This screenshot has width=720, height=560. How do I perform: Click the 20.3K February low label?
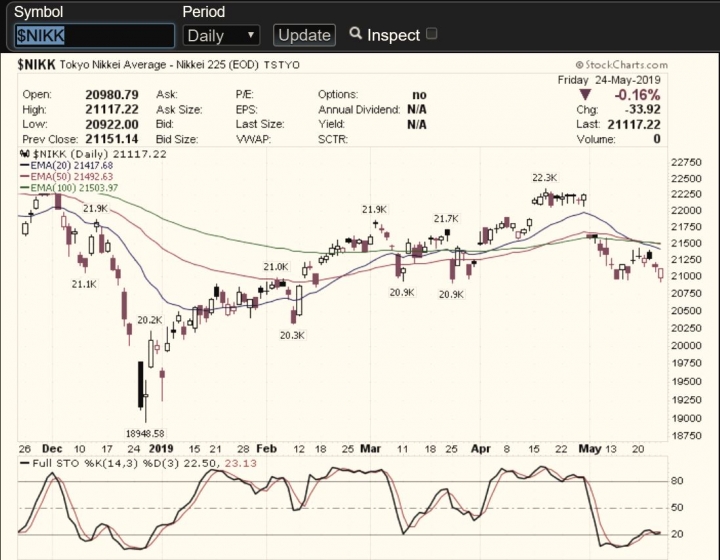coord(292,336)
